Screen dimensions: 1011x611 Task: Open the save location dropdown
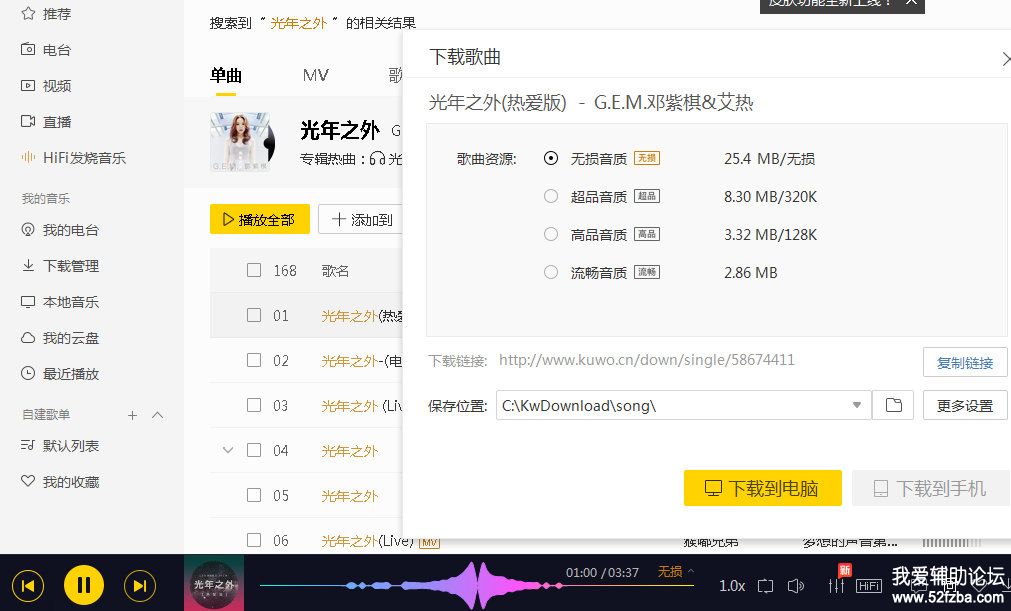click(857, 405)
